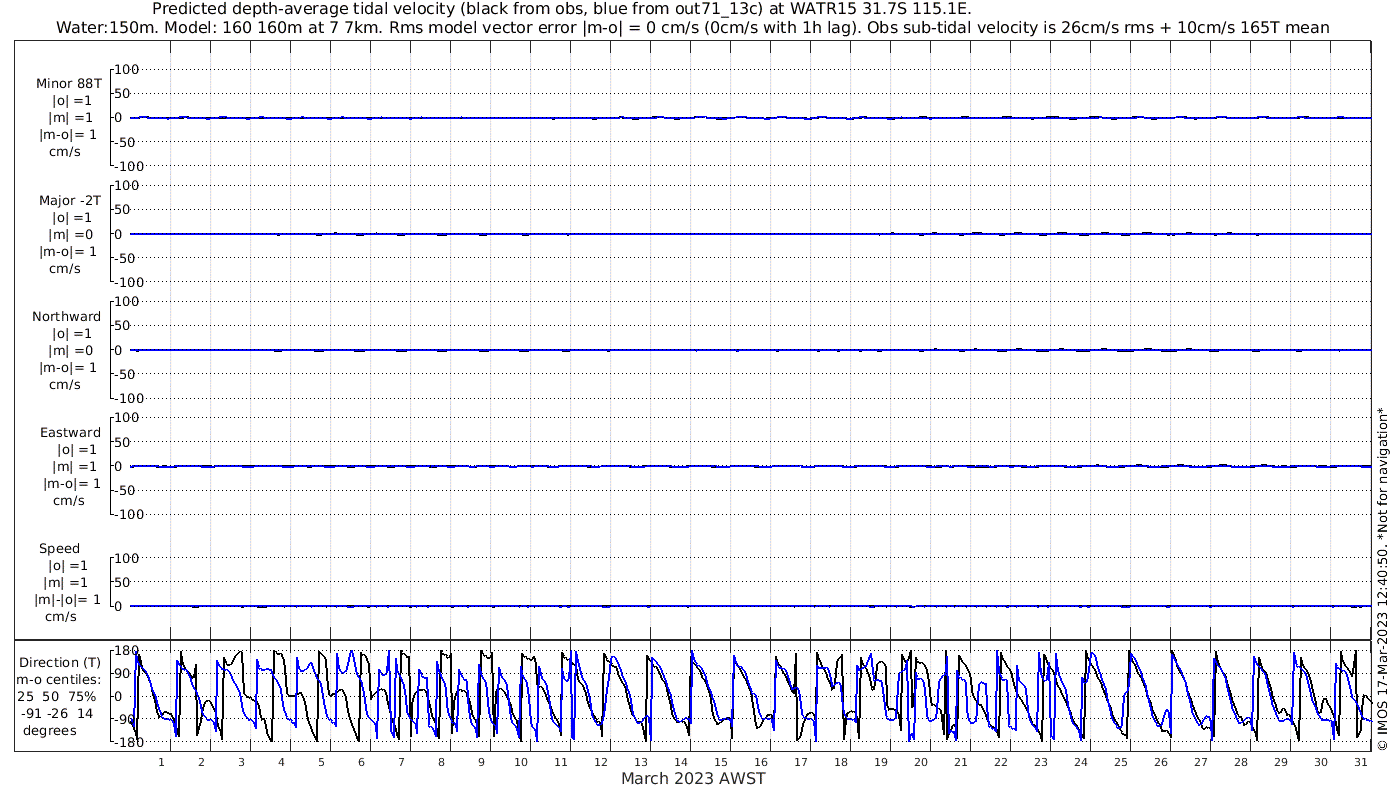Click the "Speed" panel label
Viewport: 1400px width, 800px height.
pyautogui.click(x=59, y=548)
